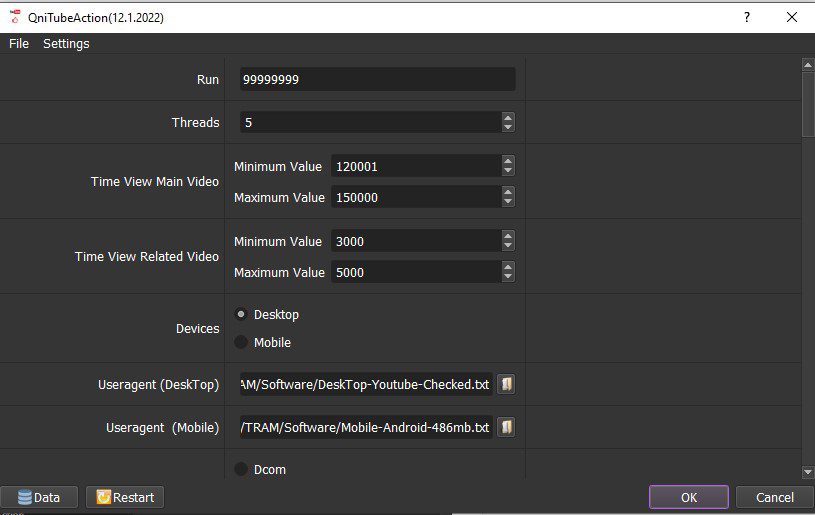Open the File menu

pos(19,43)
